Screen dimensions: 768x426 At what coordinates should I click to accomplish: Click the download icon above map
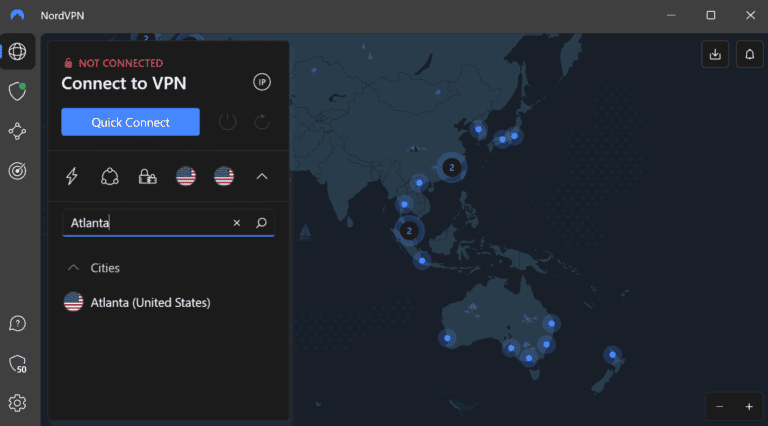tap(715, 54)
